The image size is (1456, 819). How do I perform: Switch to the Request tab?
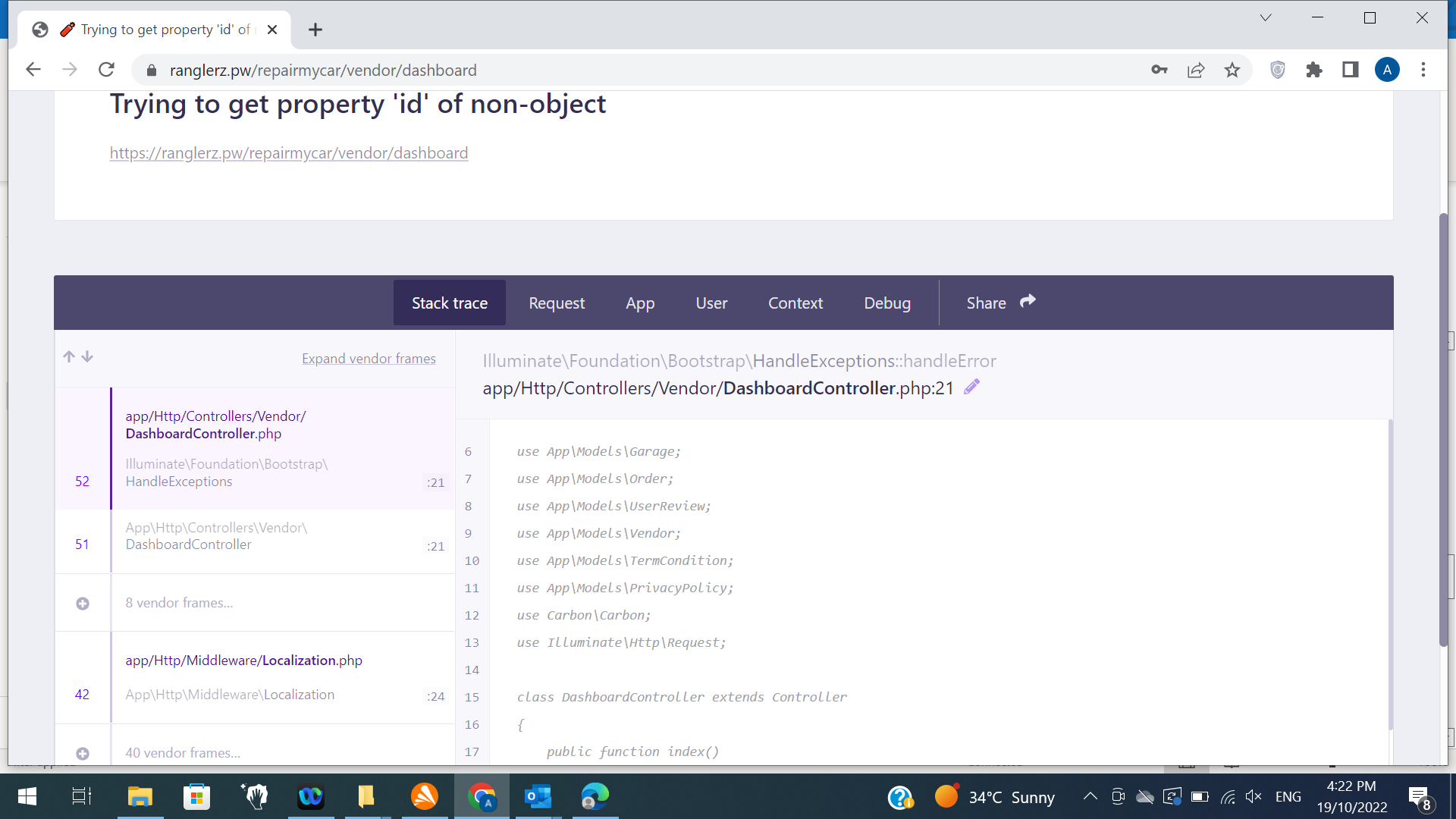(557, 303)
